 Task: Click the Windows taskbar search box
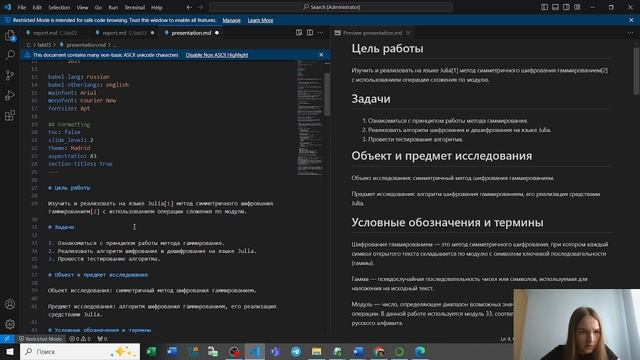tap(80, 351)
